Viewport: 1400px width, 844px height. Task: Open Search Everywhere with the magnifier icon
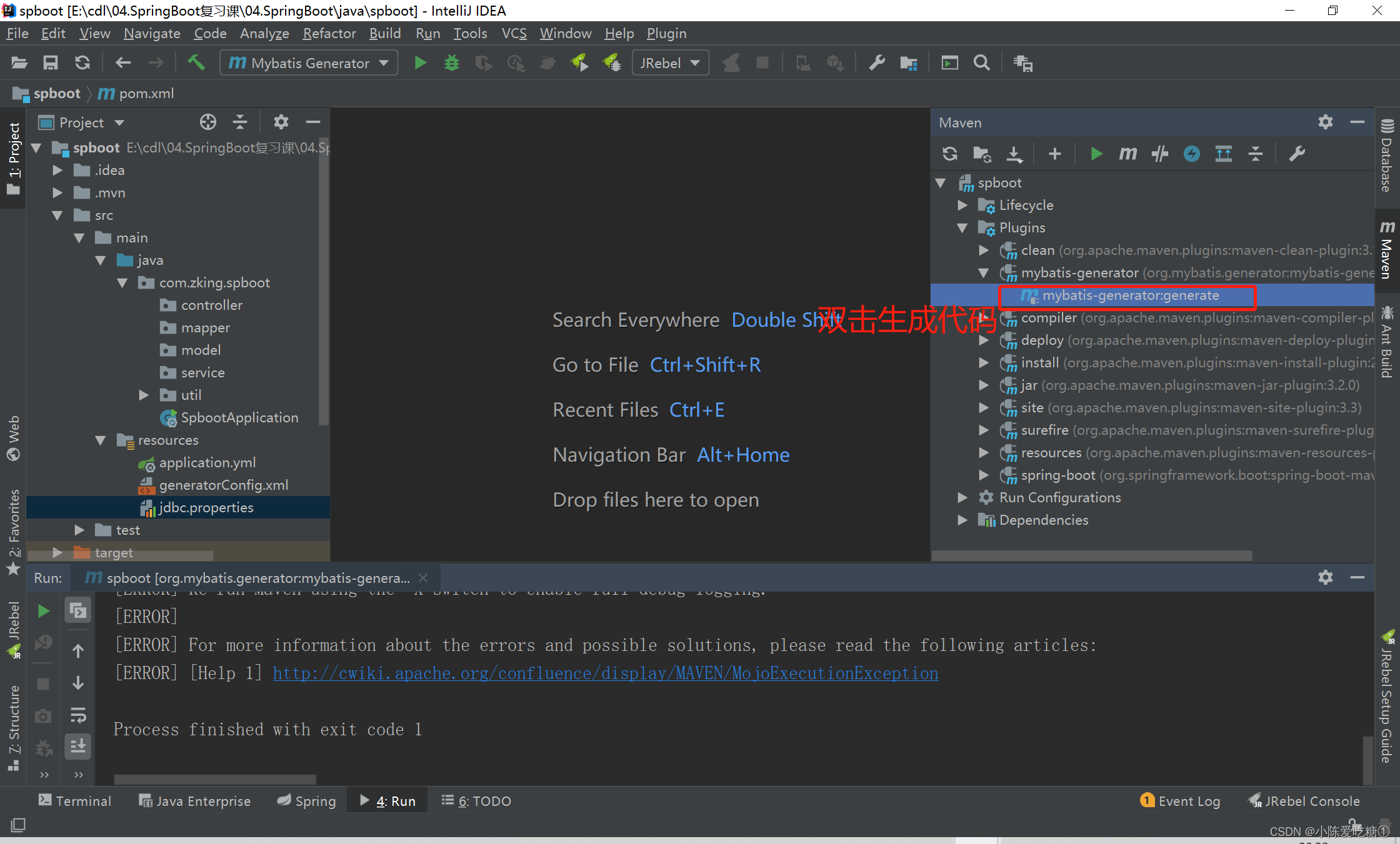click(x=981, y=62)
